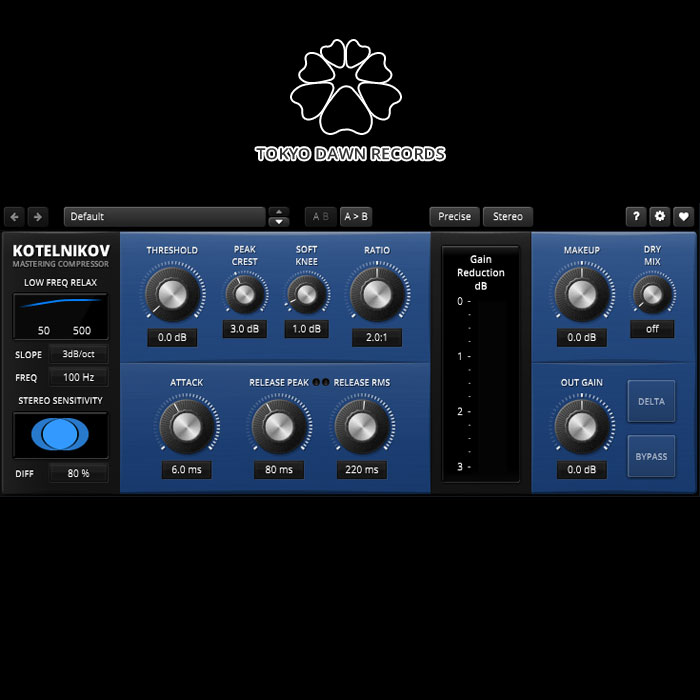Screen dimensions: 700x700
Task: Step preset up with small up arrow
Action: (x=279, y=212)
